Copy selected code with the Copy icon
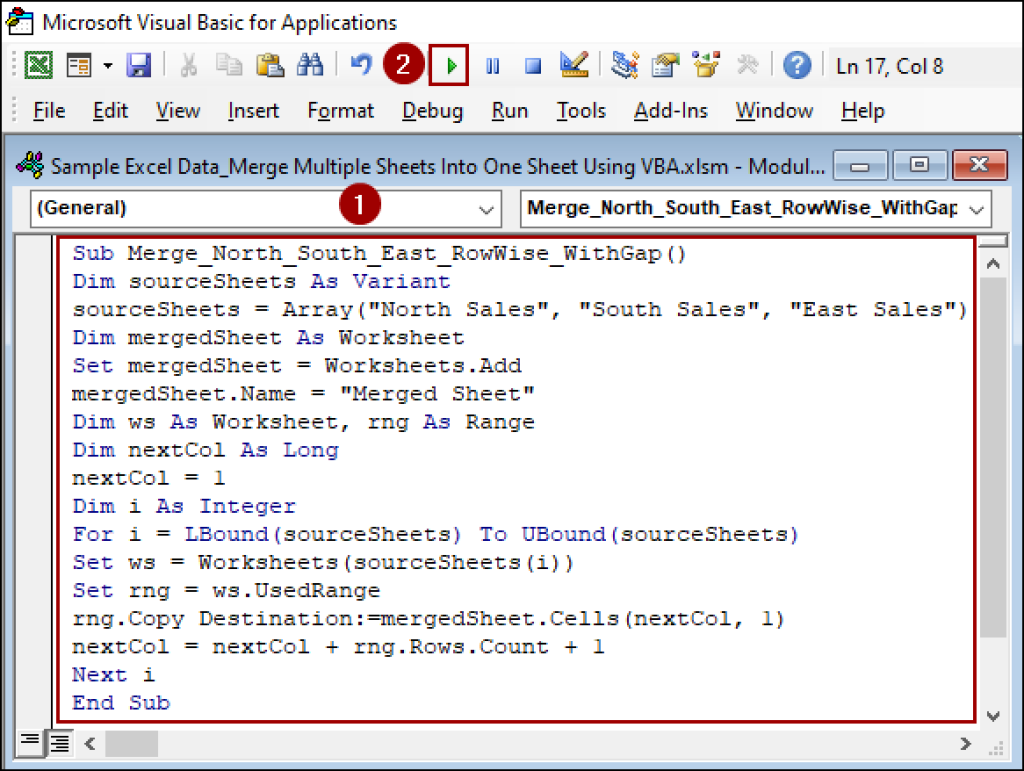Viewport: 1024px width, 771px height. [x=228, y=64]
